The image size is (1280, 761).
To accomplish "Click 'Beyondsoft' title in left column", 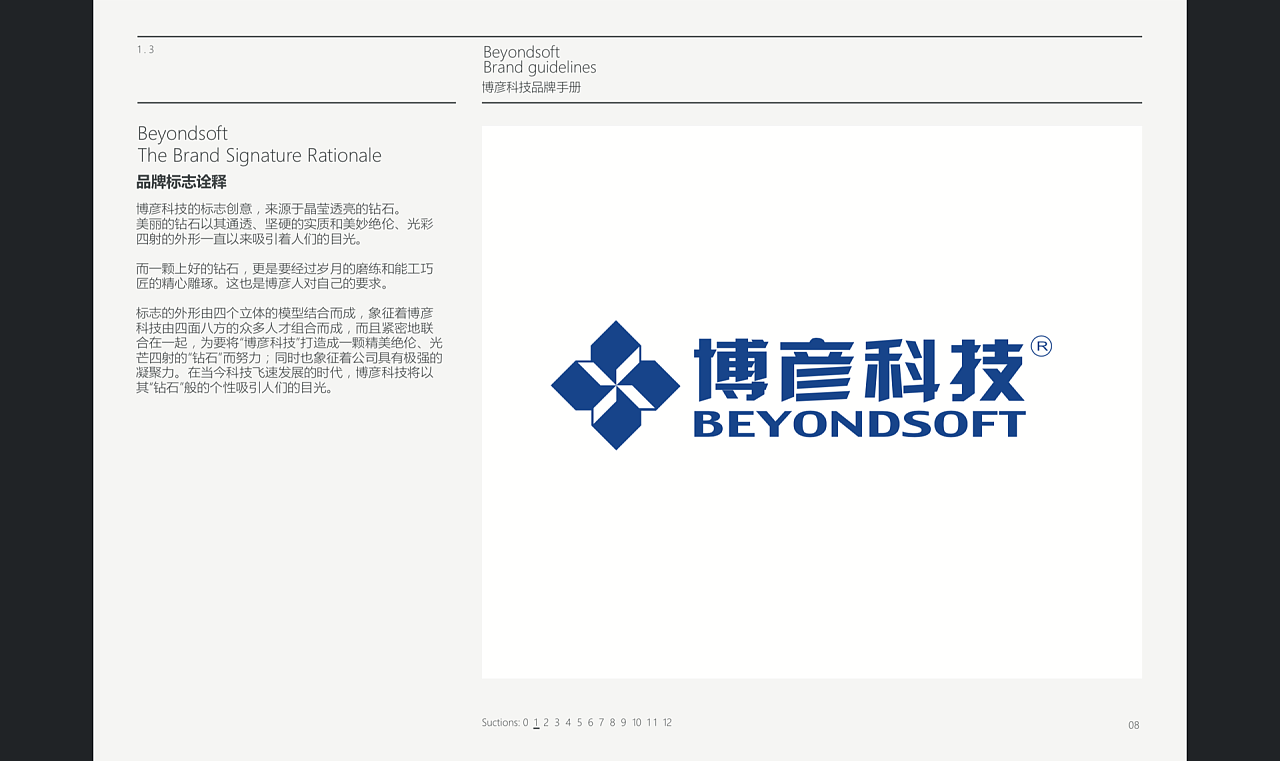I will (182, 133).
